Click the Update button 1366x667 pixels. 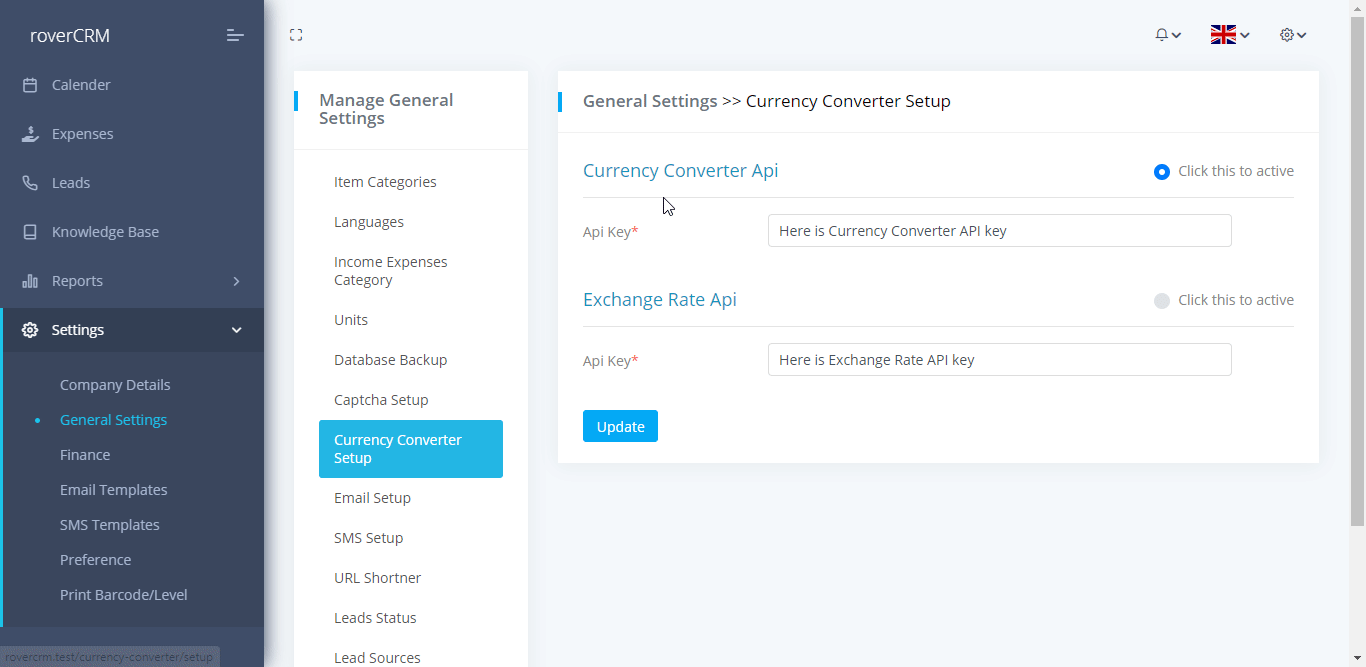[x=620, y=426]
